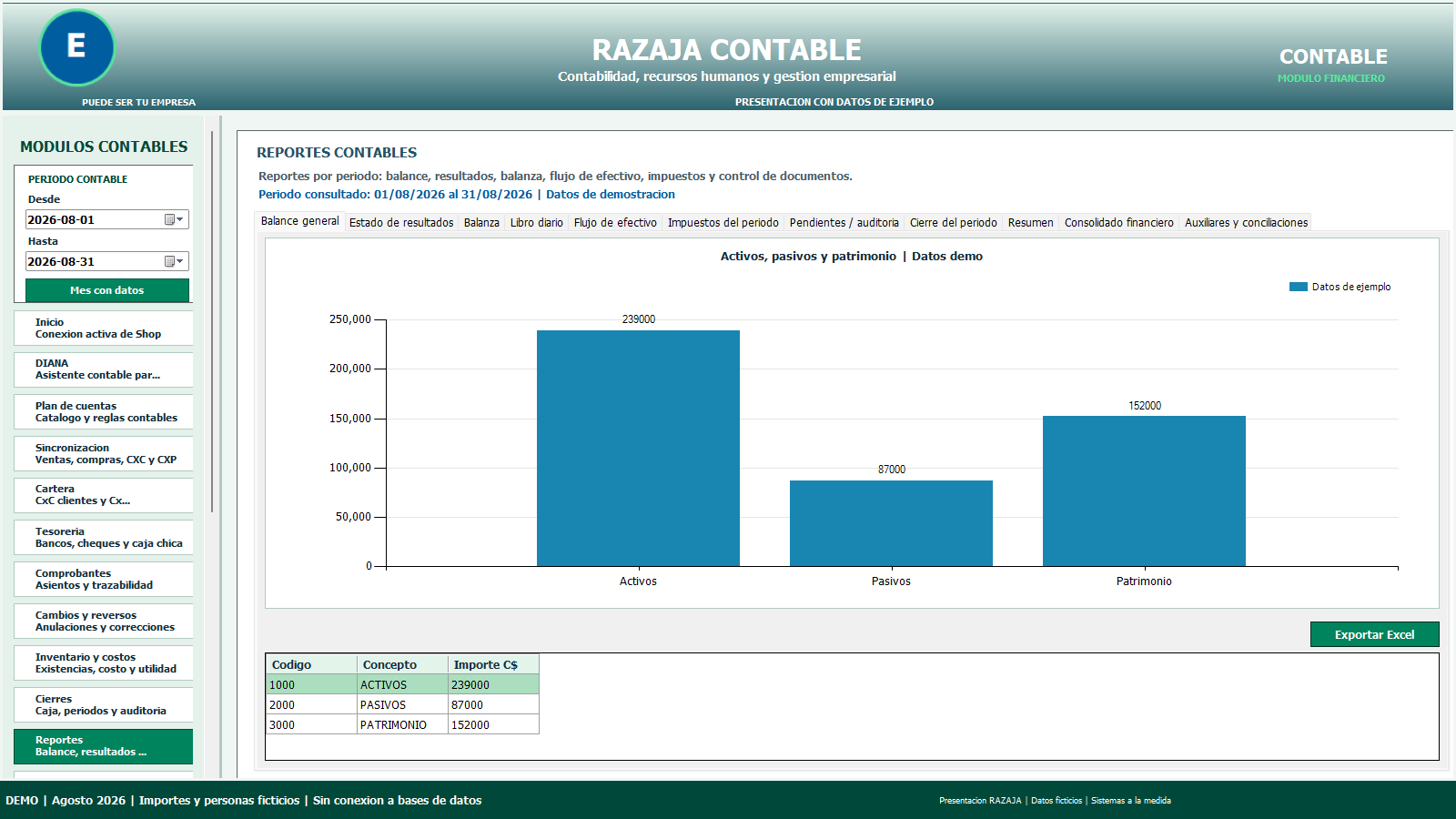Switch to Consolidado financiero tab

(1119, 223)
